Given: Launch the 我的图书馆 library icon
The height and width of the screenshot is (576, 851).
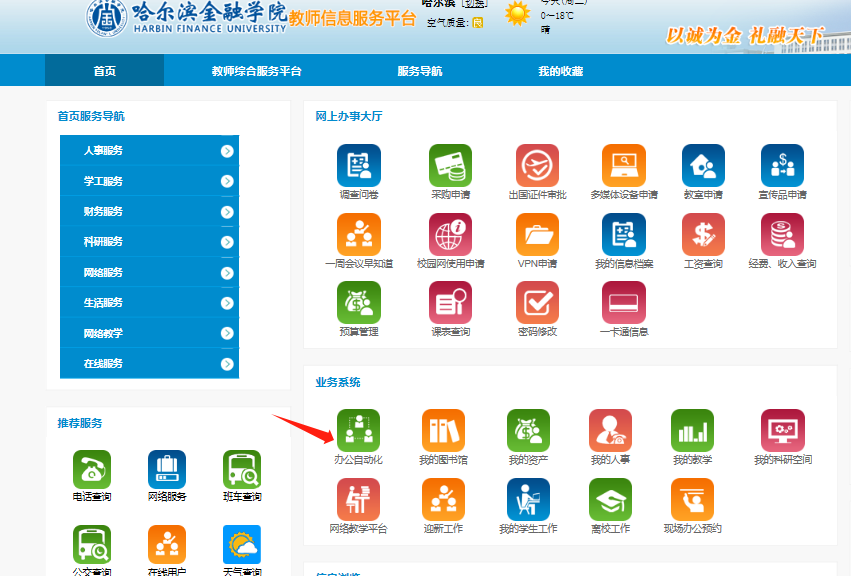Looking at the screenshot, I should click(x=443, y=431).
